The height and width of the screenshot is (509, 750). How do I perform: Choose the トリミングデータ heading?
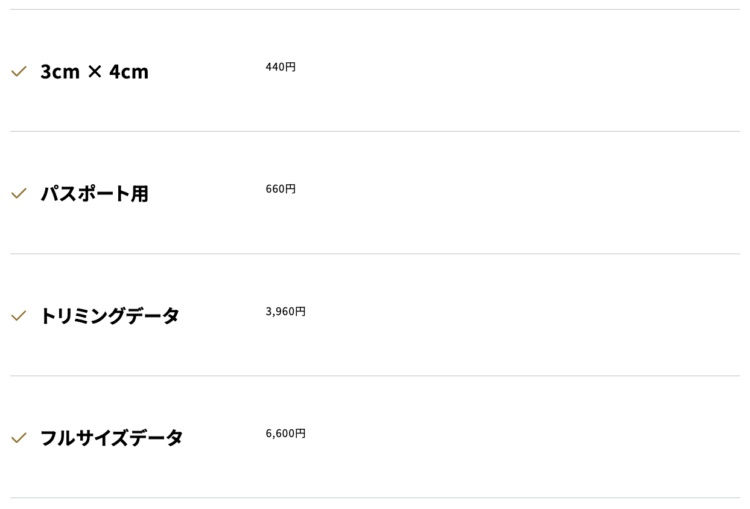coord(110,316)
